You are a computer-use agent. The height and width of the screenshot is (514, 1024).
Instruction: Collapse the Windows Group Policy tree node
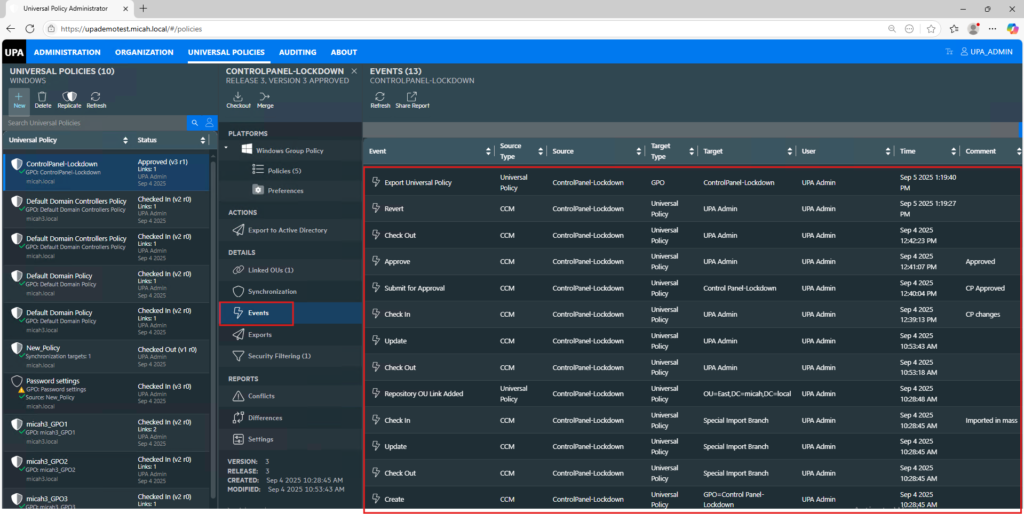(x=227, y=149)
